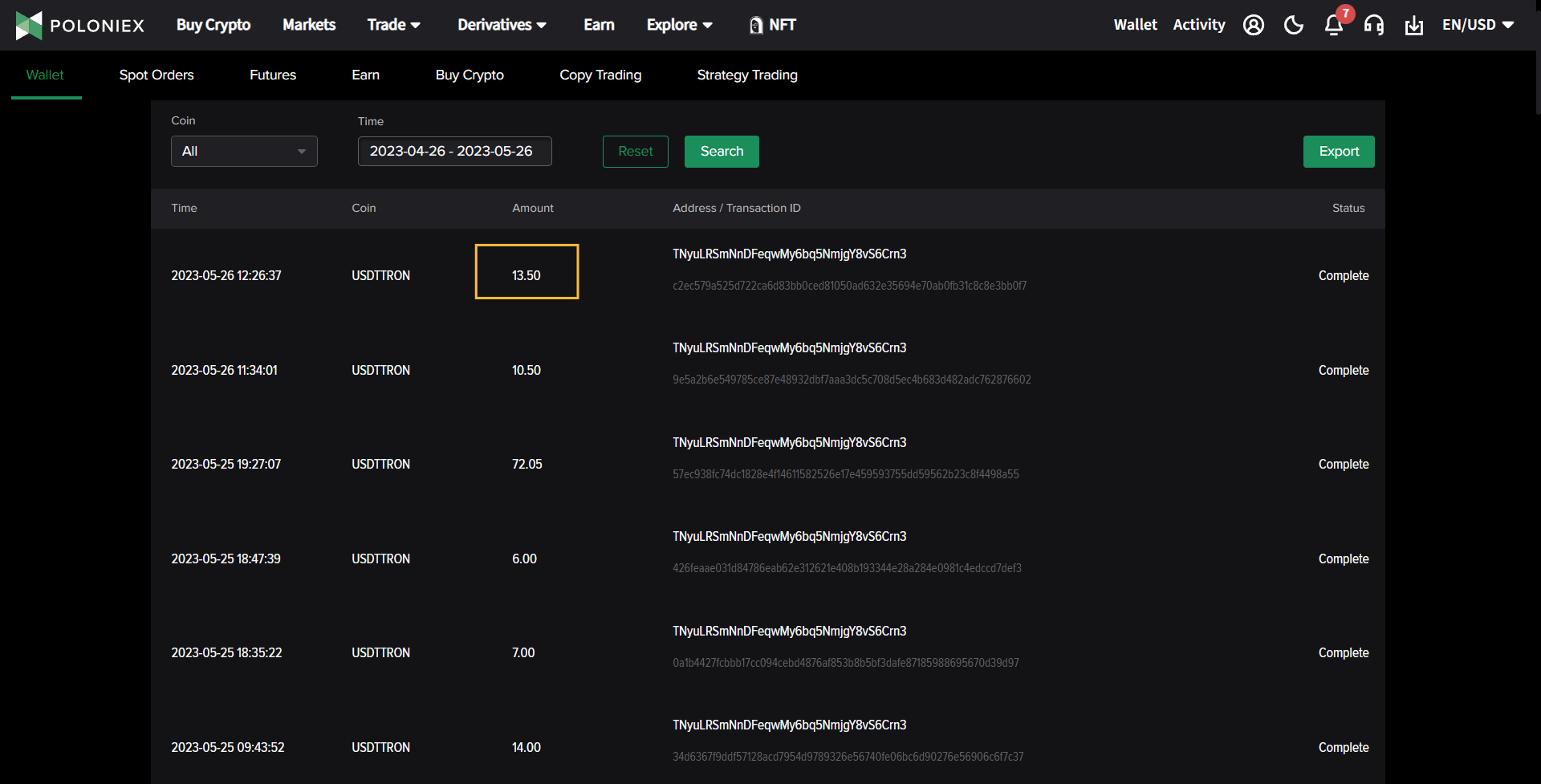Open the user account profile icon
1541x784 pixels.
1253,25
